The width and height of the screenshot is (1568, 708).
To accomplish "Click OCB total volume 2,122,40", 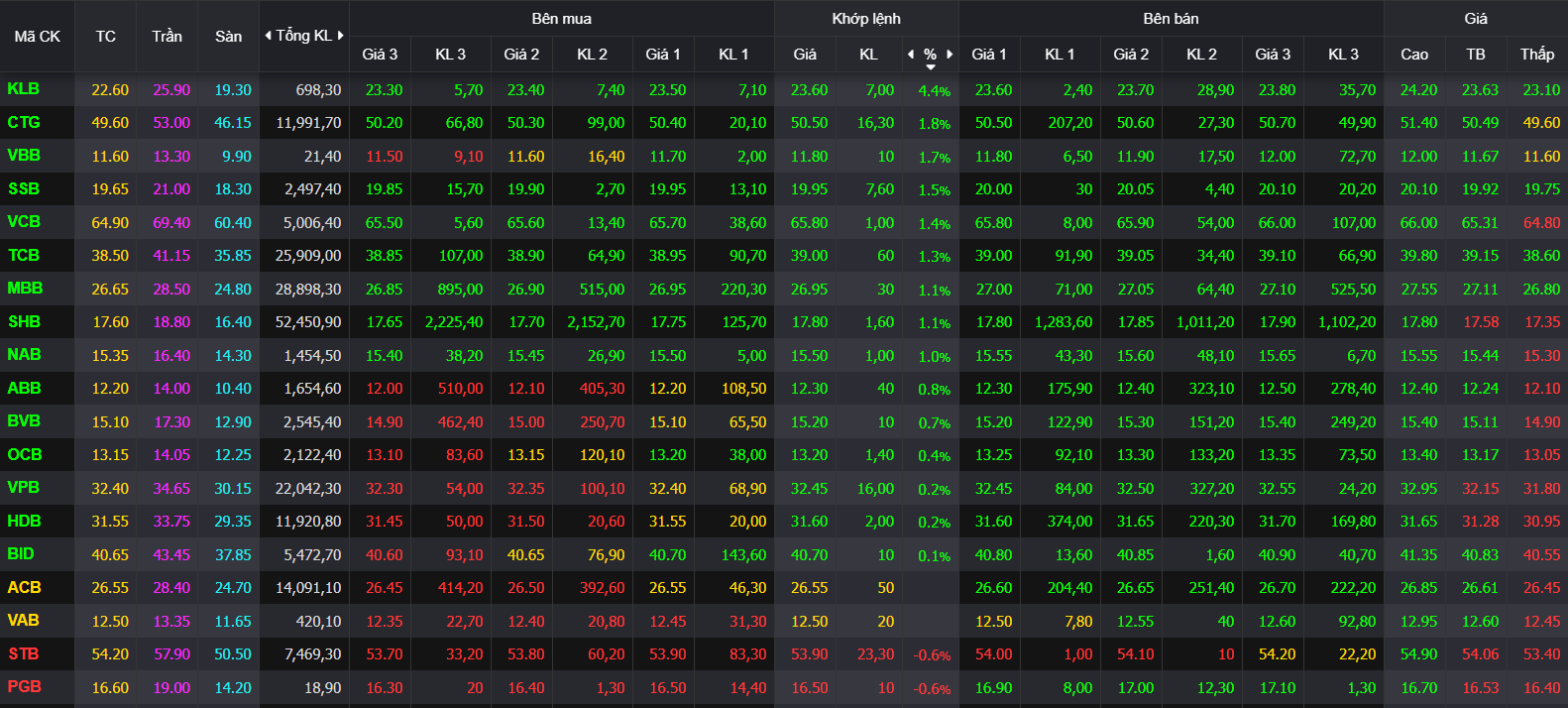I will 312,455.
